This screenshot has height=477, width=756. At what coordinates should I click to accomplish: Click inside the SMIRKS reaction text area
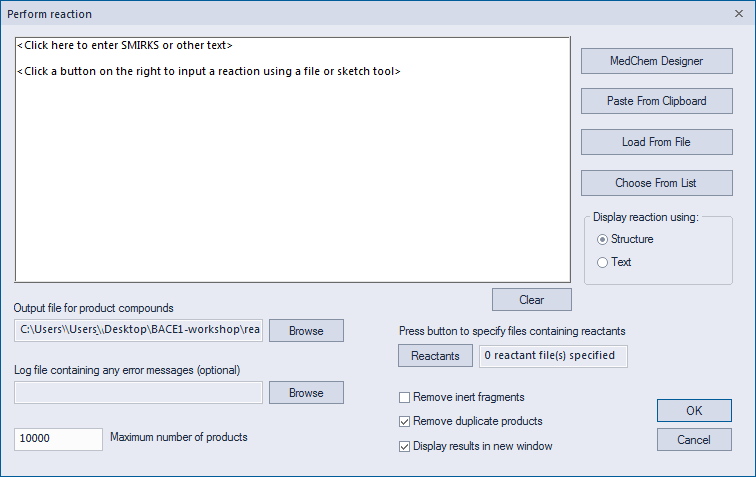tap(293, 160)
